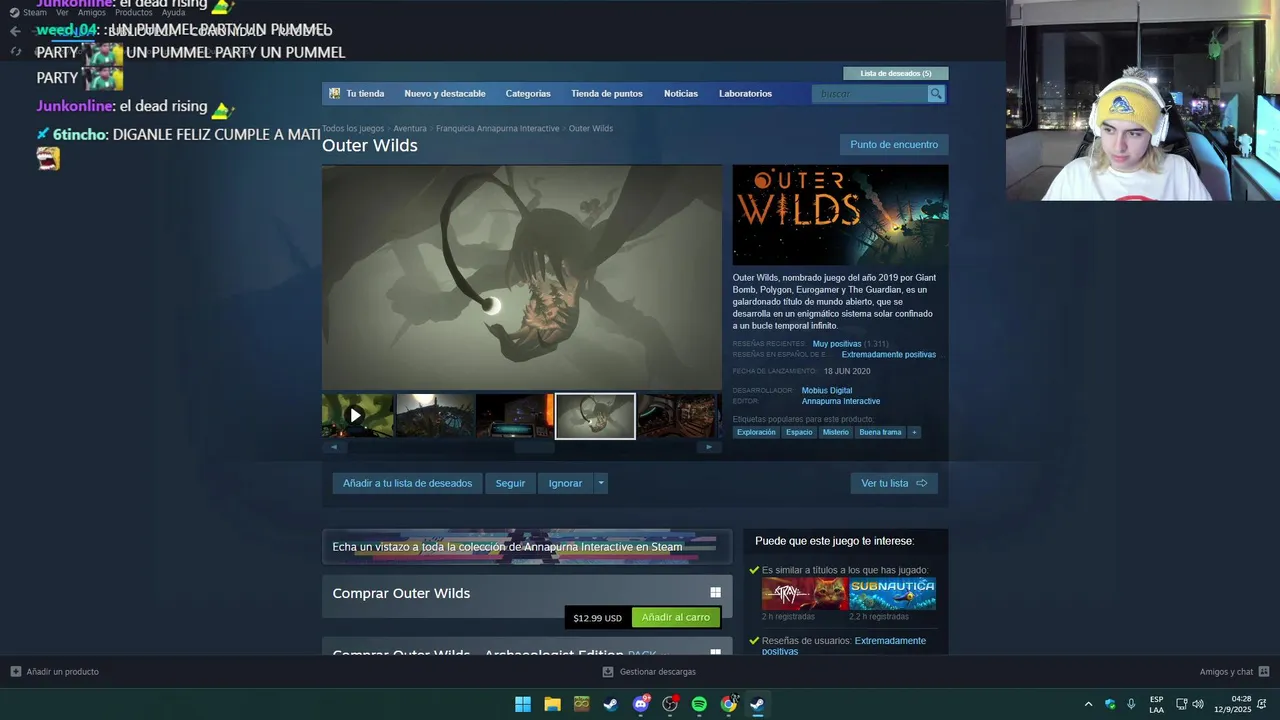Open Google Chrome from the taskbar
Viewport: 1280px width, 720px height.
pyautogui.click(x=729, y=704)
